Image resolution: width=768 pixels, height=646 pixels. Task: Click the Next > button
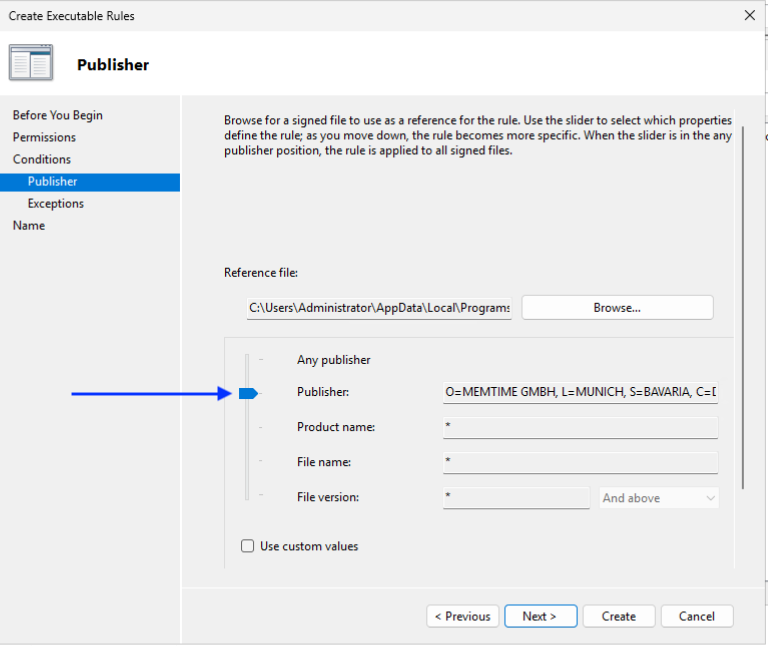coord(540,616)
